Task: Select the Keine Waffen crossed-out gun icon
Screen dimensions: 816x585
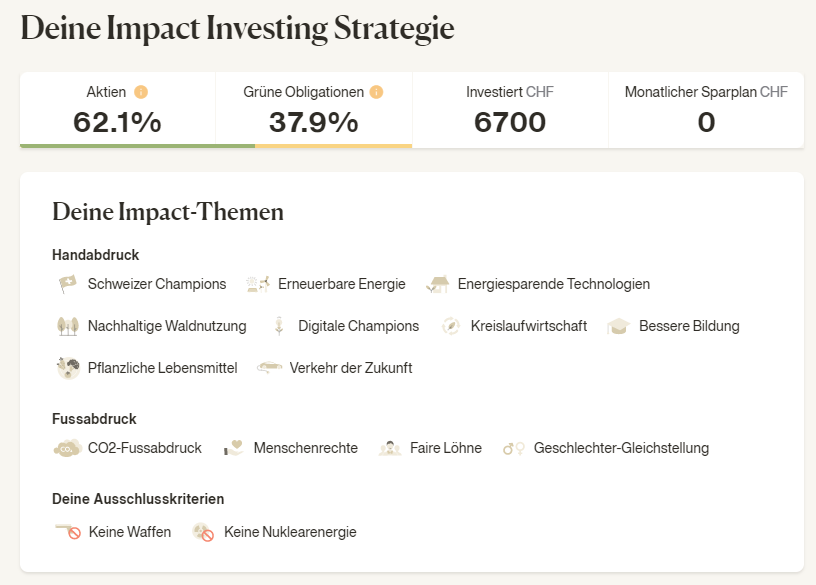Action: point(68,531)
